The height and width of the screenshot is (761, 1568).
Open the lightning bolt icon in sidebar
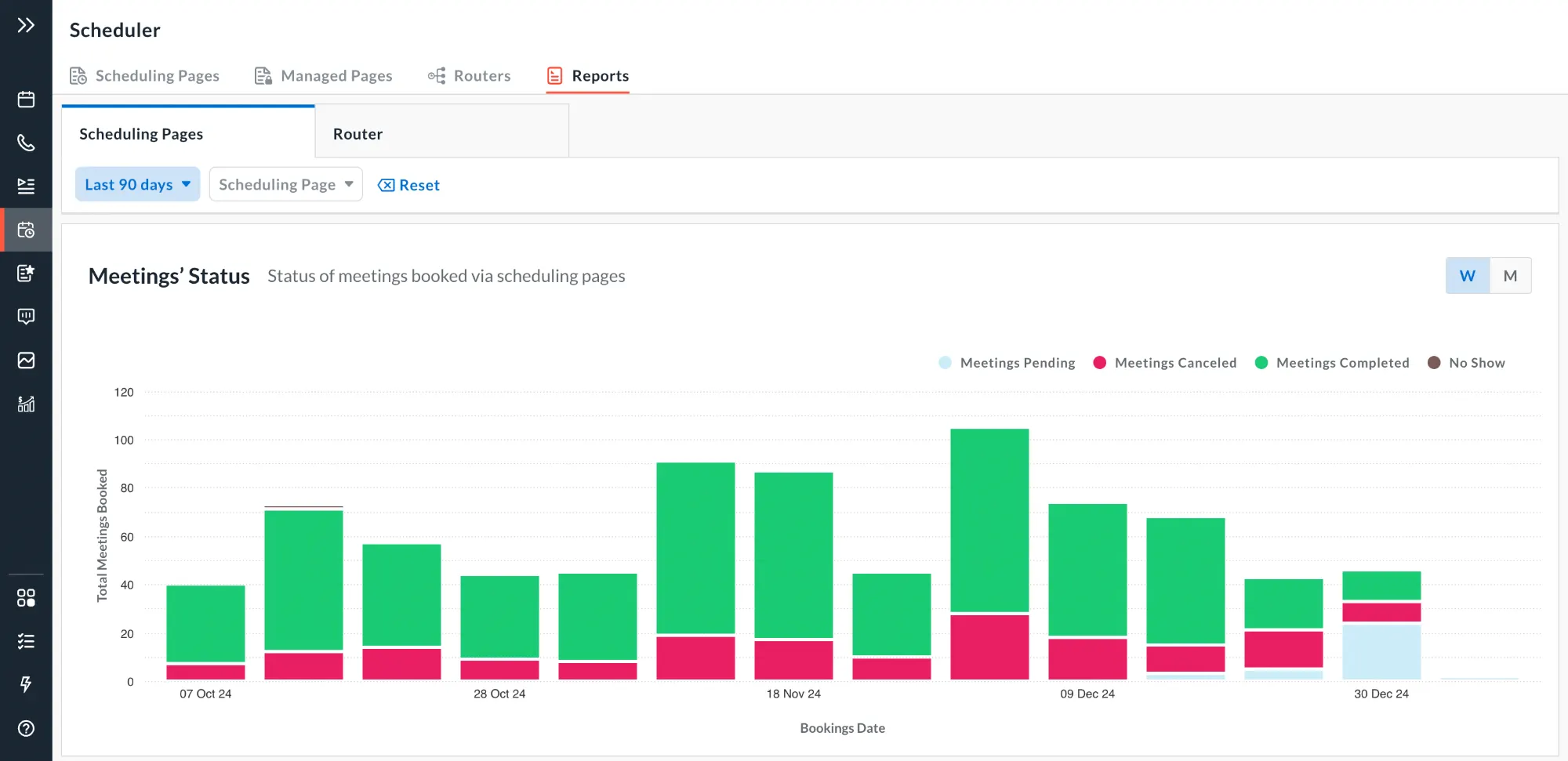coord(26,684)
